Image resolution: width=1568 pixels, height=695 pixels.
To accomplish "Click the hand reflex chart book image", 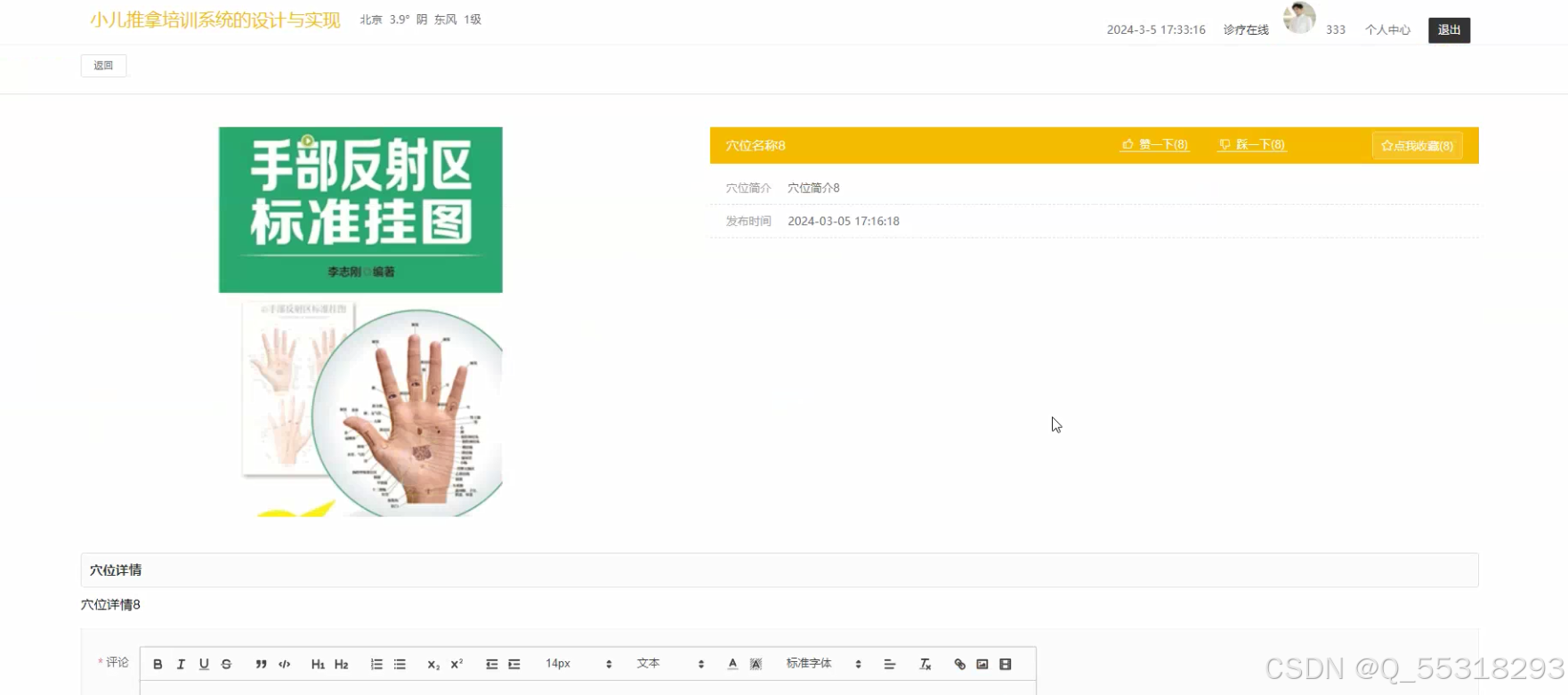I will tap(360, 321).
